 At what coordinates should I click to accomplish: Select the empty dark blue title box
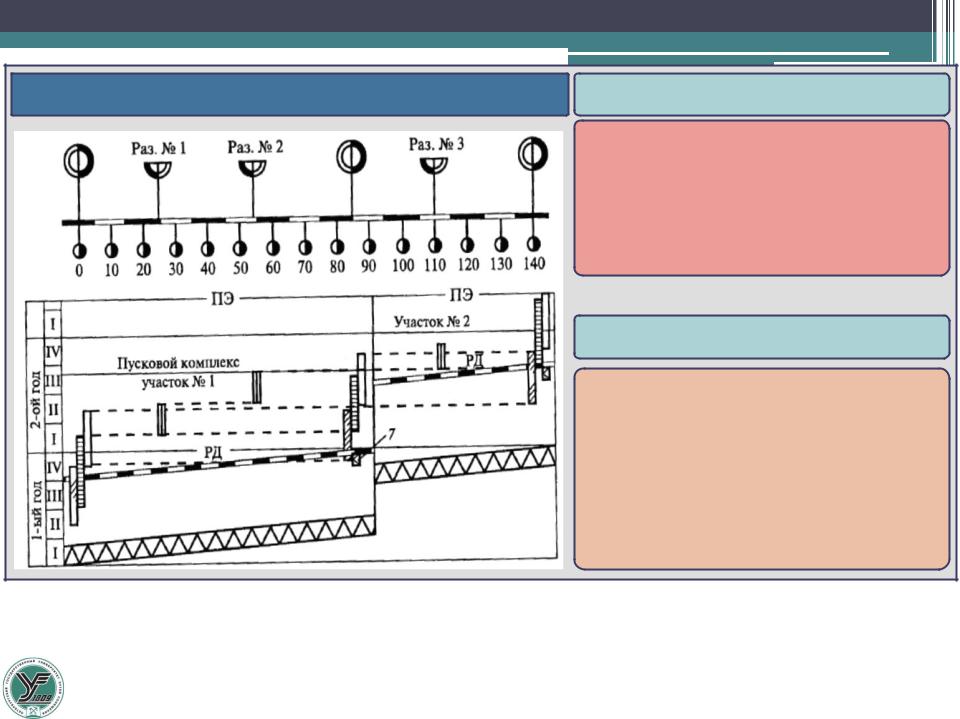click(290, 94)
